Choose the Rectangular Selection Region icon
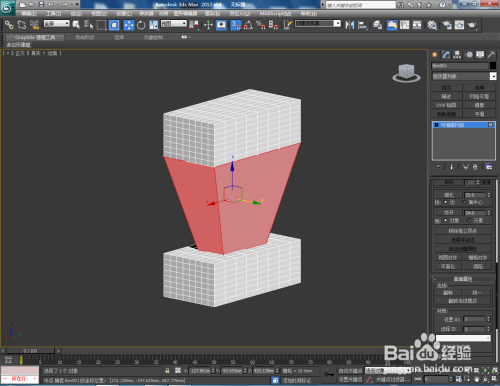Image resolution: width=500 pixels, height=386 pixels. coord(101,25)
